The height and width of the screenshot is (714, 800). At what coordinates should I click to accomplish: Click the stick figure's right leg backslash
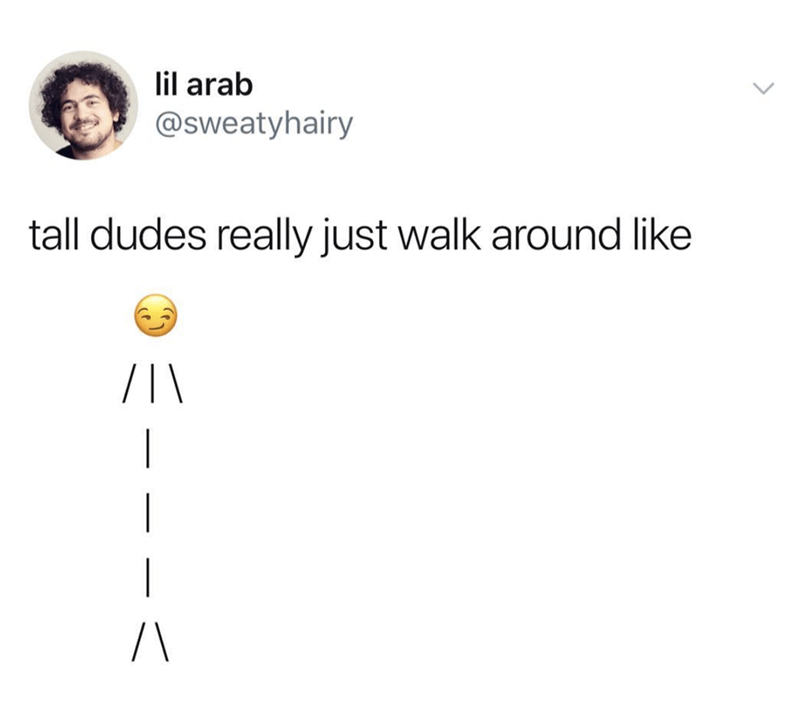[x=161, y=642]
